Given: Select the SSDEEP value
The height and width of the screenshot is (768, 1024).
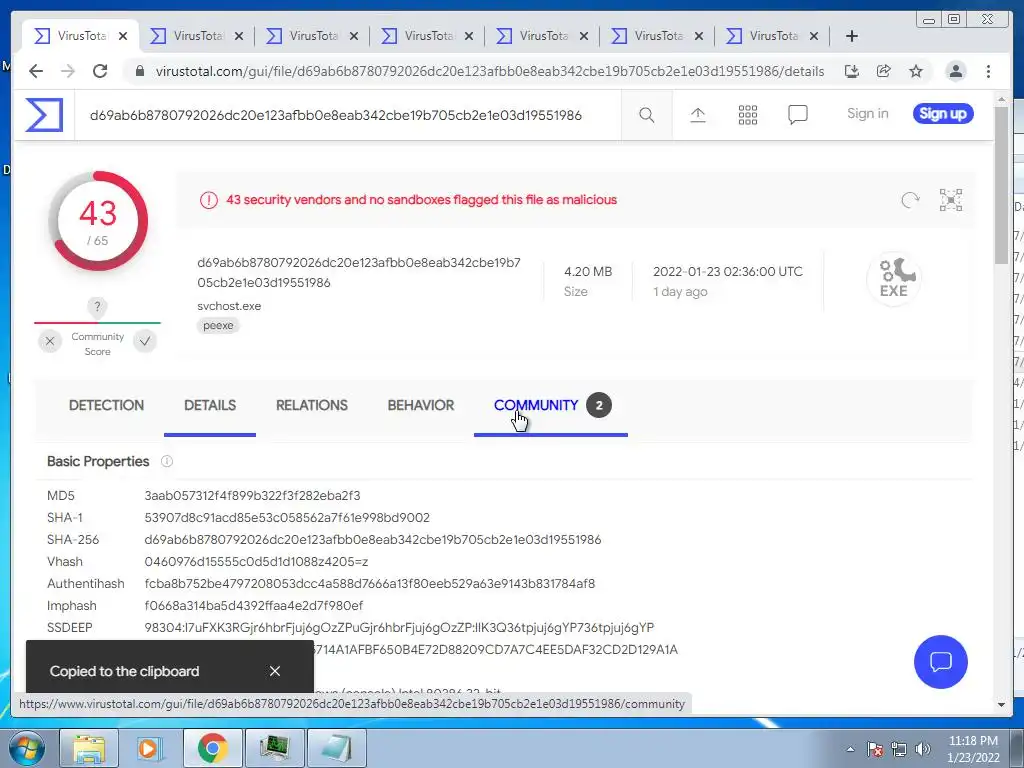Looking at the screenshot, I should [399, 628].
